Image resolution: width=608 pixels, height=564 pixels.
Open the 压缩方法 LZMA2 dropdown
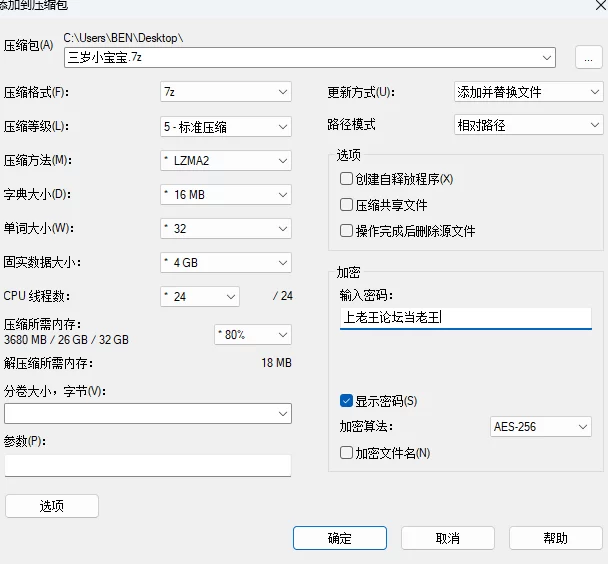[x=226, y=160]
